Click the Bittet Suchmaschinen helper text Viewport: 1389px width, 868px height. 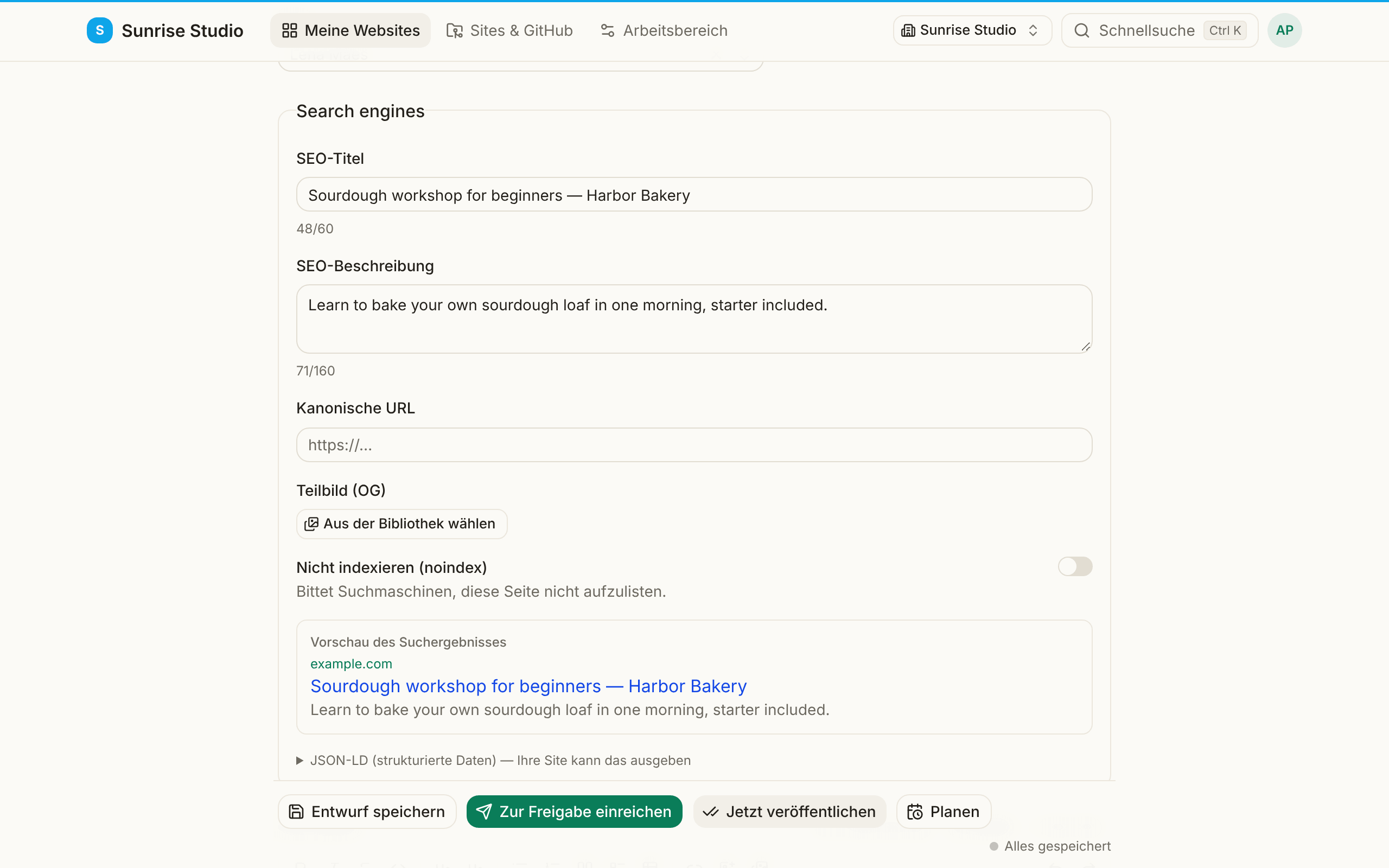click(x=481, y=591)
